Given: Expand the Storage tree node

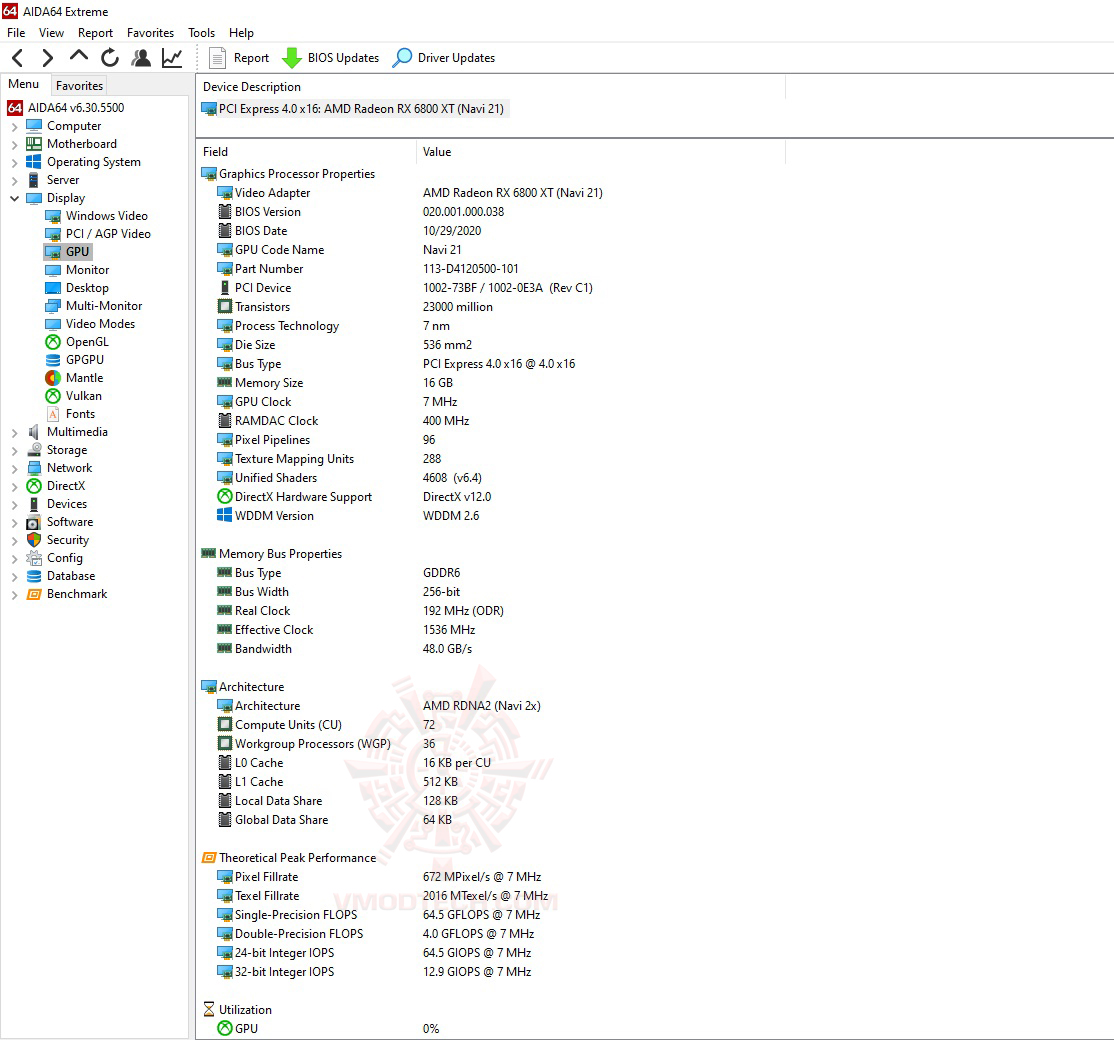Looking at the screenshot, I should pos(14,450).
